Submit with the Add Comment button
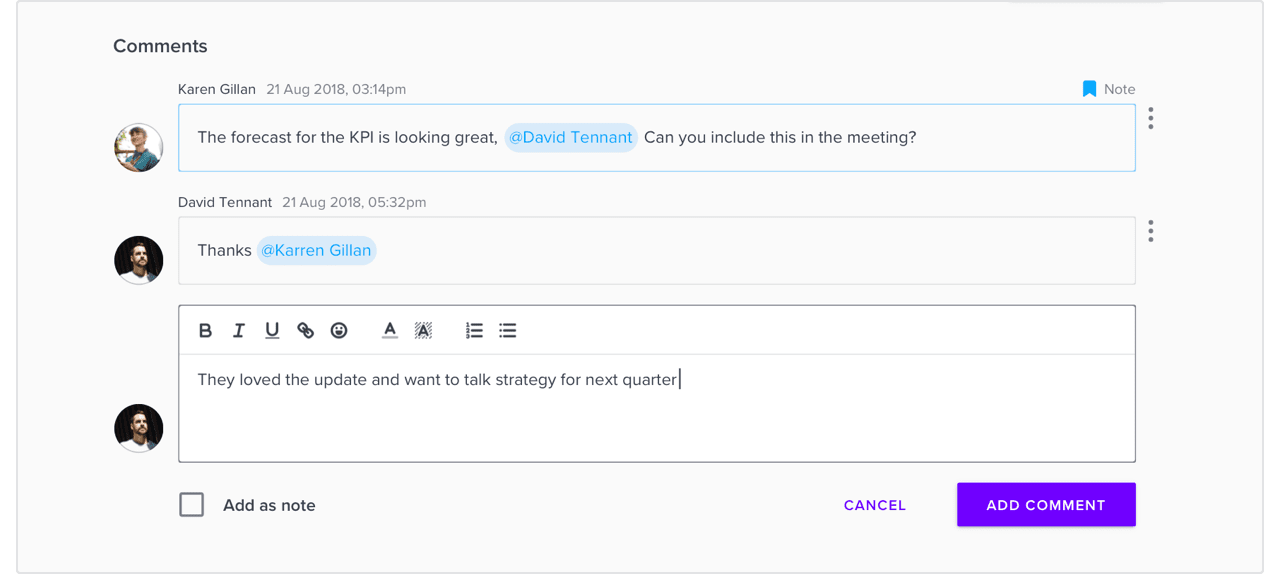 (1046, 505)
